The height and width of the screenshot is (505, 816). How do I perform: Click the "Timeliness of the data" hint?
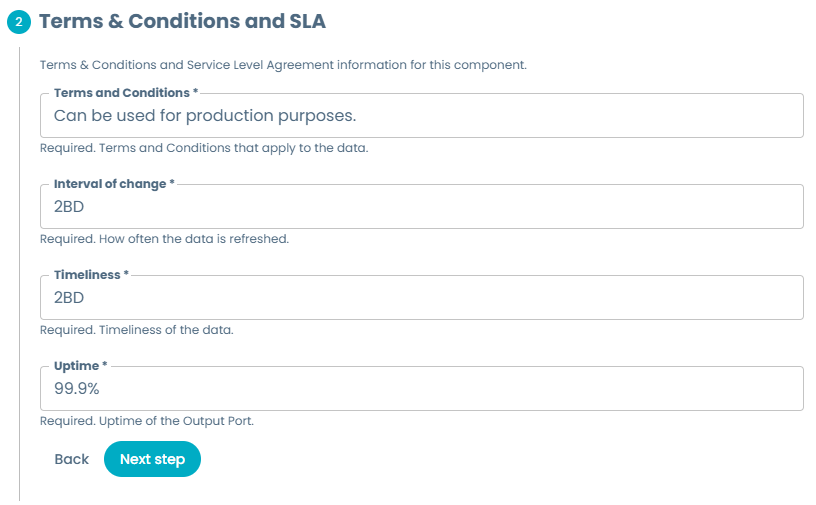click(136, 330)
